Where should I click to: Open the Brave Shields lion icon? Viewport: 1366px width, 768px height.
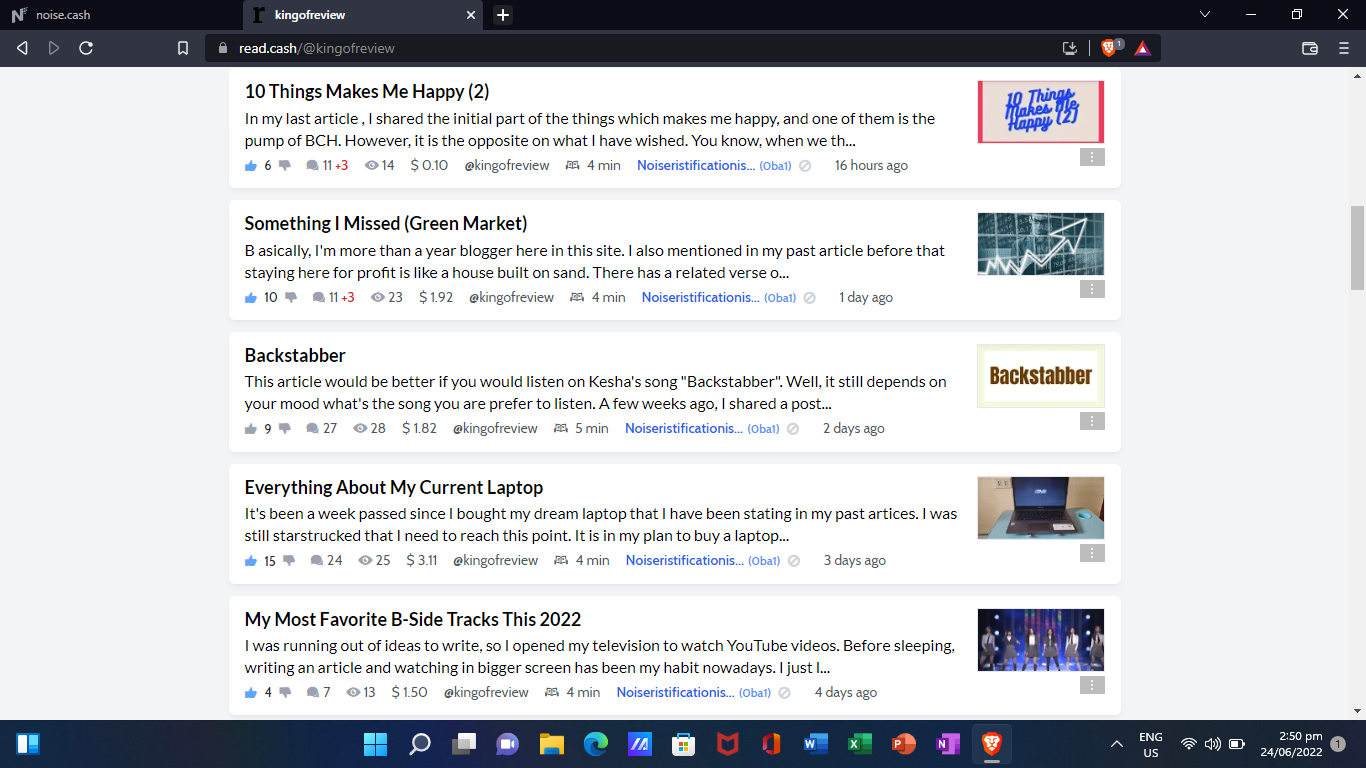click(1109, 48)
